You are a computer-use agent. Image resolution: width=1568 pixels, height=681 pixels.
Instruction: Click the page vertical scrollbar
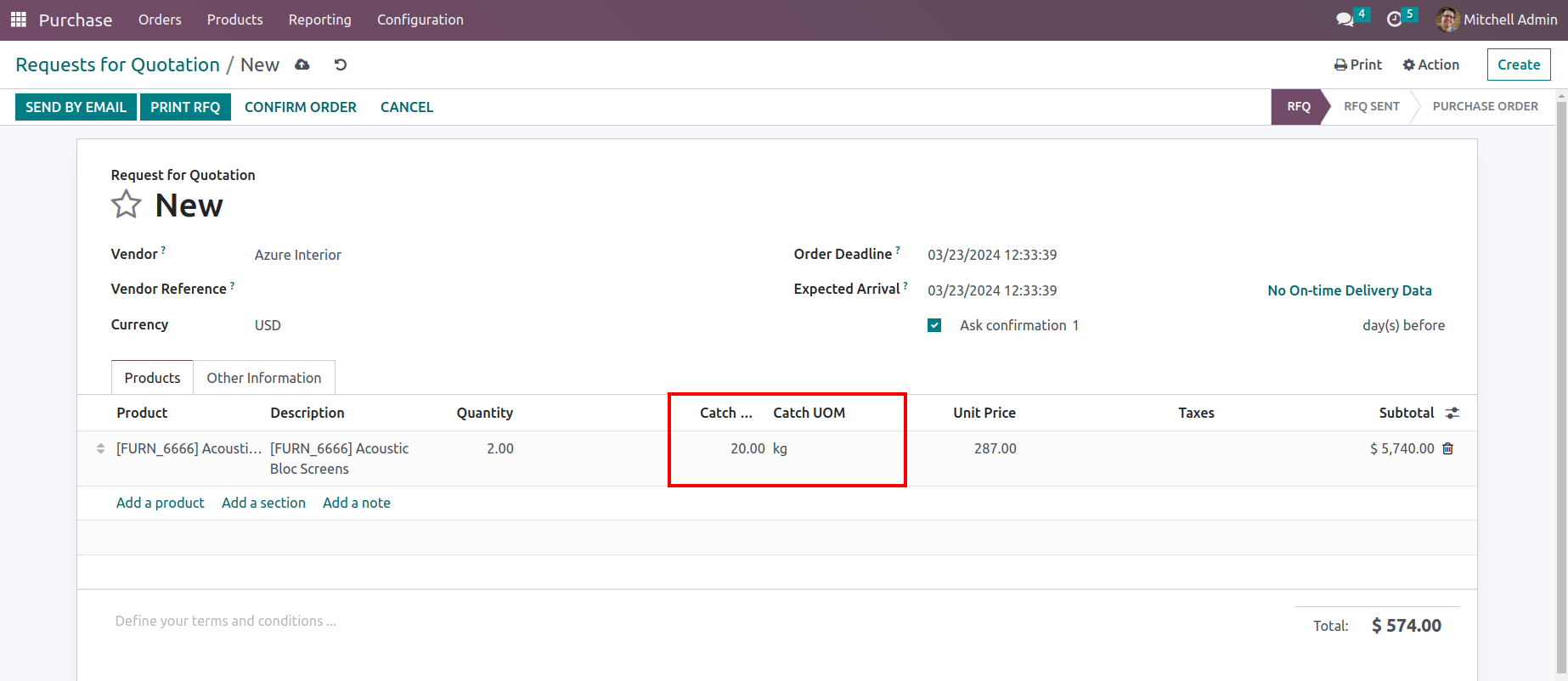click(1561, 386)
